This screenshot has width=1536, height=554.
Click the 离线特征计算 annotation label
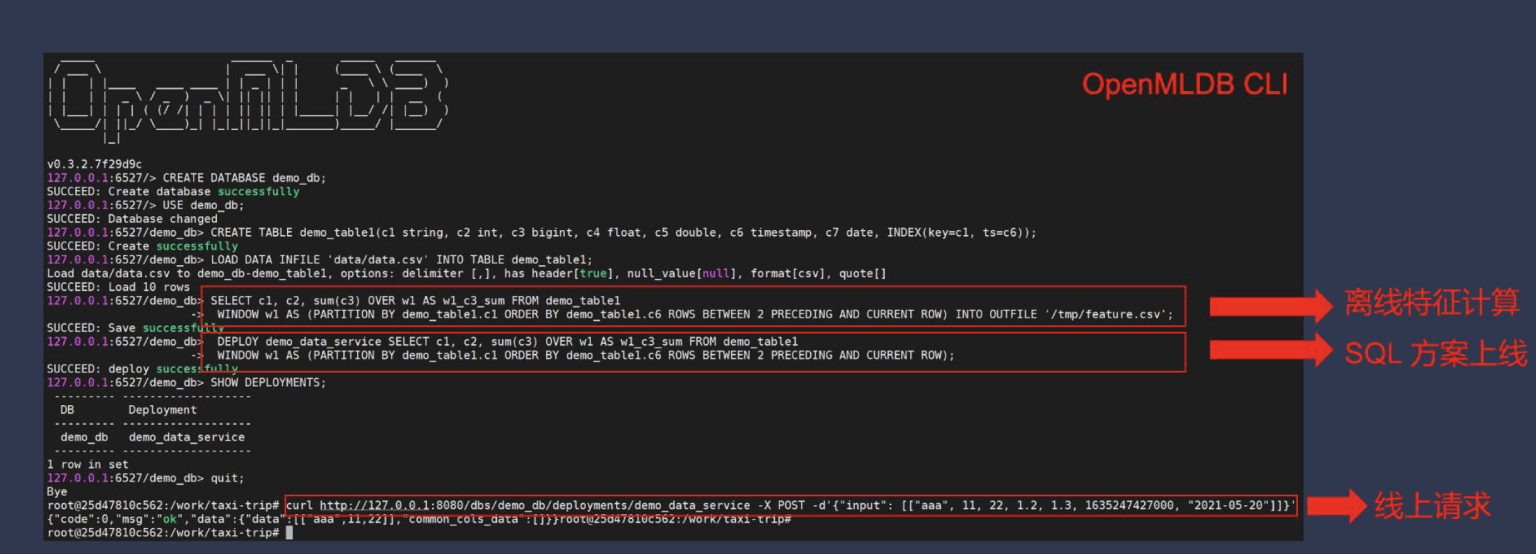(x=1431, y=303)
